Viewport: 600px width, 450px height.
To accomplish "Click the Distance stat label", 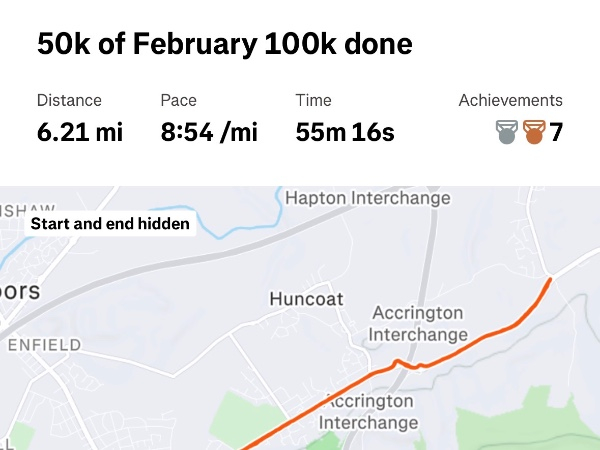I will (69, 100).
